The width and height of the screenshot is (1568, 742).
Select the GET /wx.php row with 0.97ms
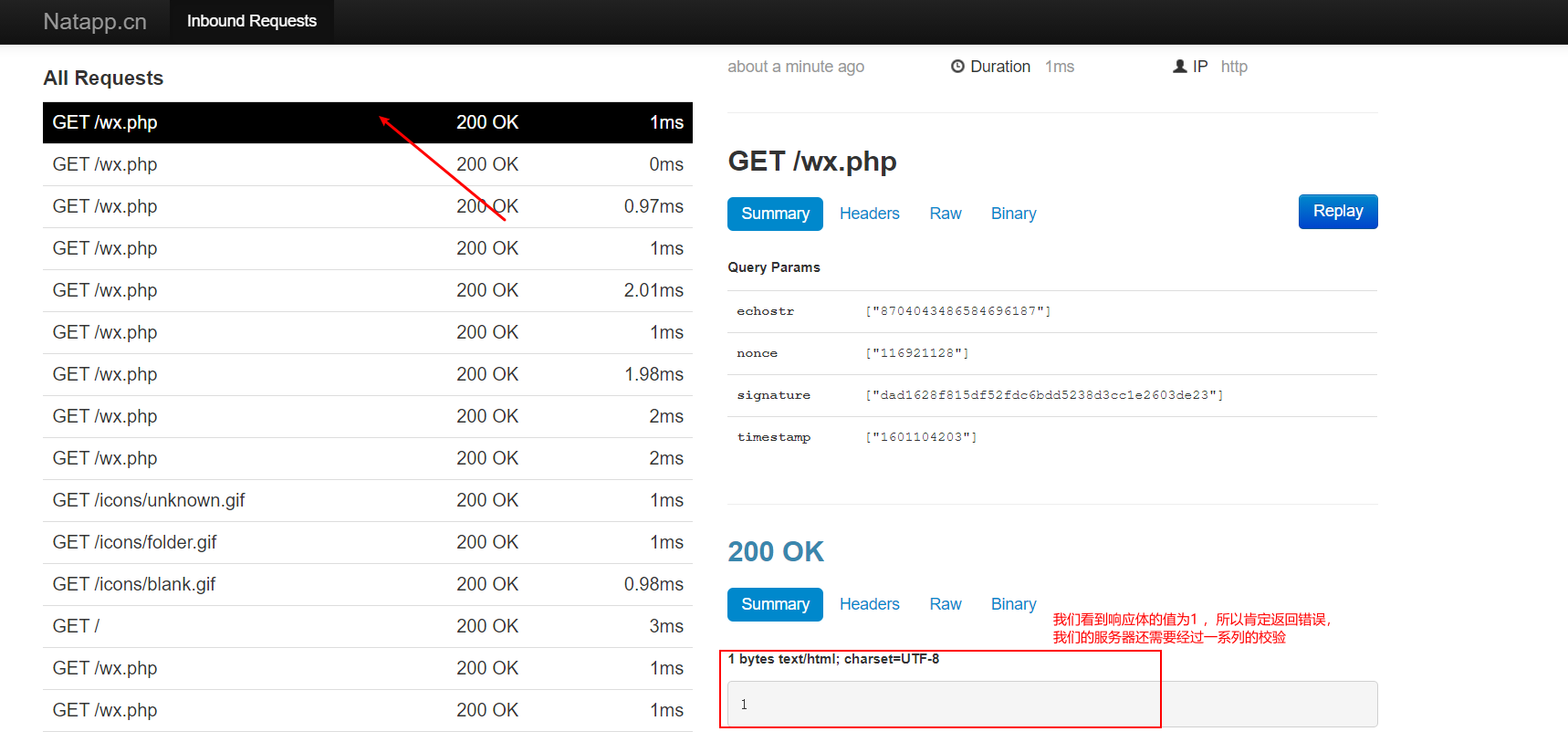pos(368,206)
